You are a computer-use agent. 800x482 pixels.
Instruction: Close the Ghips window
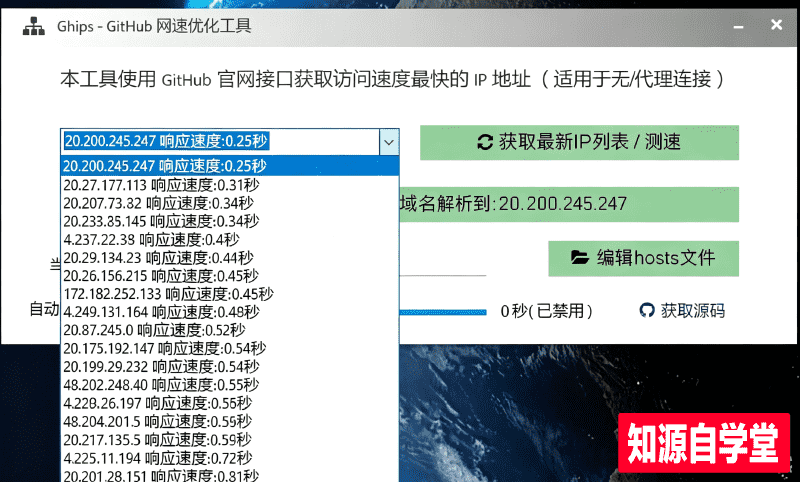[x=777, y=25]
